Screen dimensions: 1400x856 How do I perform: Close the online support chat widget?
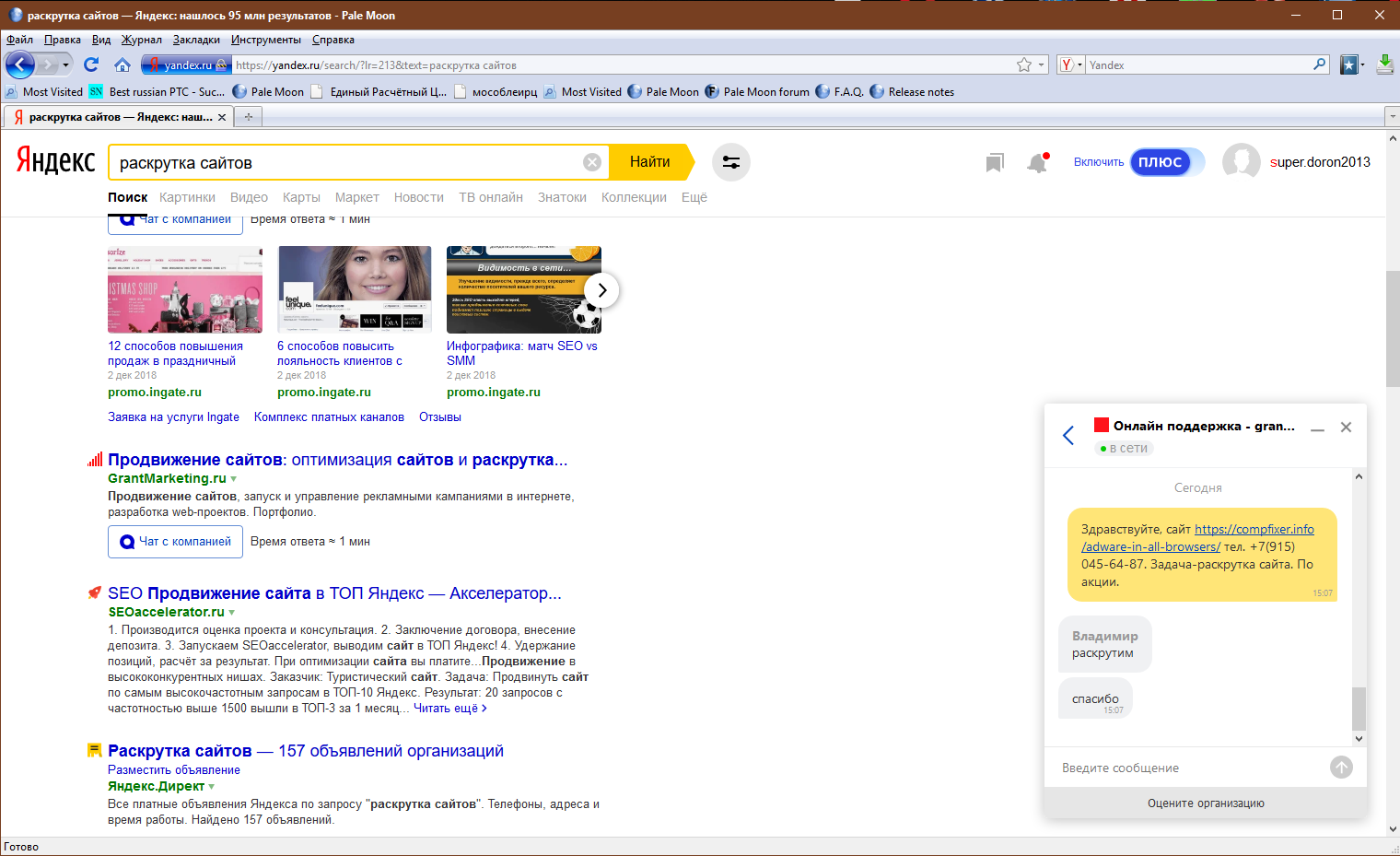(x=1346, y=427)
